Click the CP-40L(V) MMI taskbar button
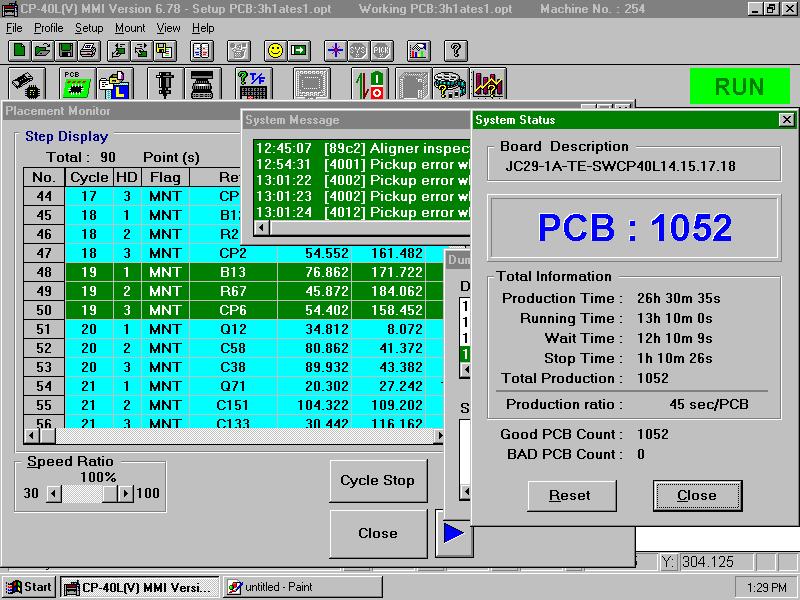800x600 pixels. [x=140, y=587]
